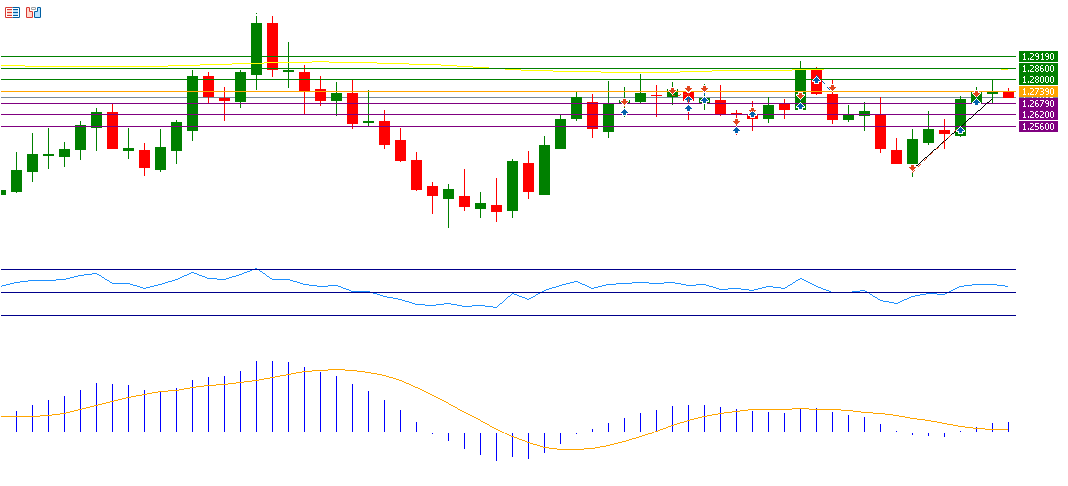Select the last red candle on the chart
1068x486 pixels.
pyautogui.click(x=1008, y=94)
